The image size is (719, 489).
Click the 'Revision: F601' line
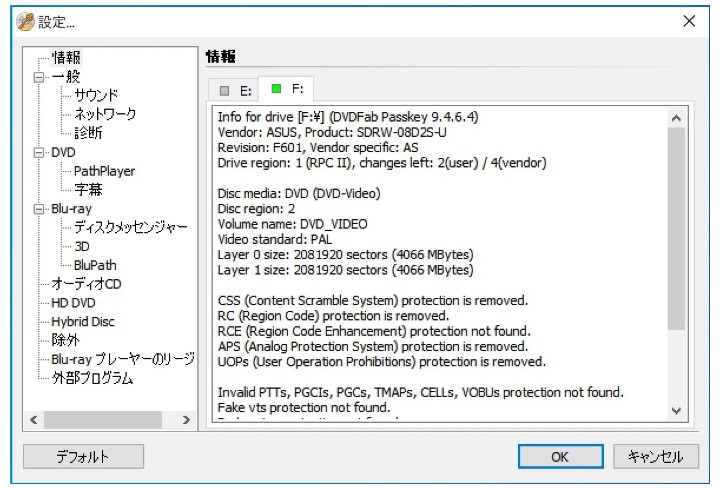pos(318,148)
